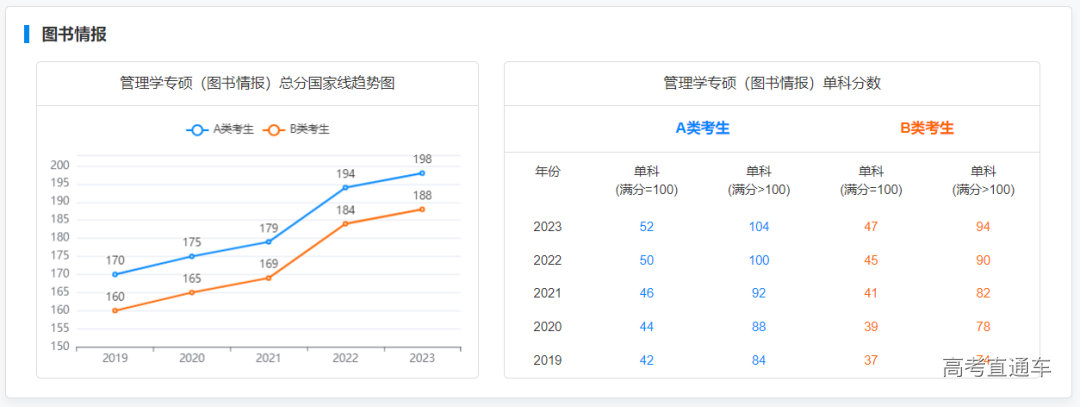Click the 198 data point for 2023
This screenshot has width=1080, height=407.
(x=422, y=173)
